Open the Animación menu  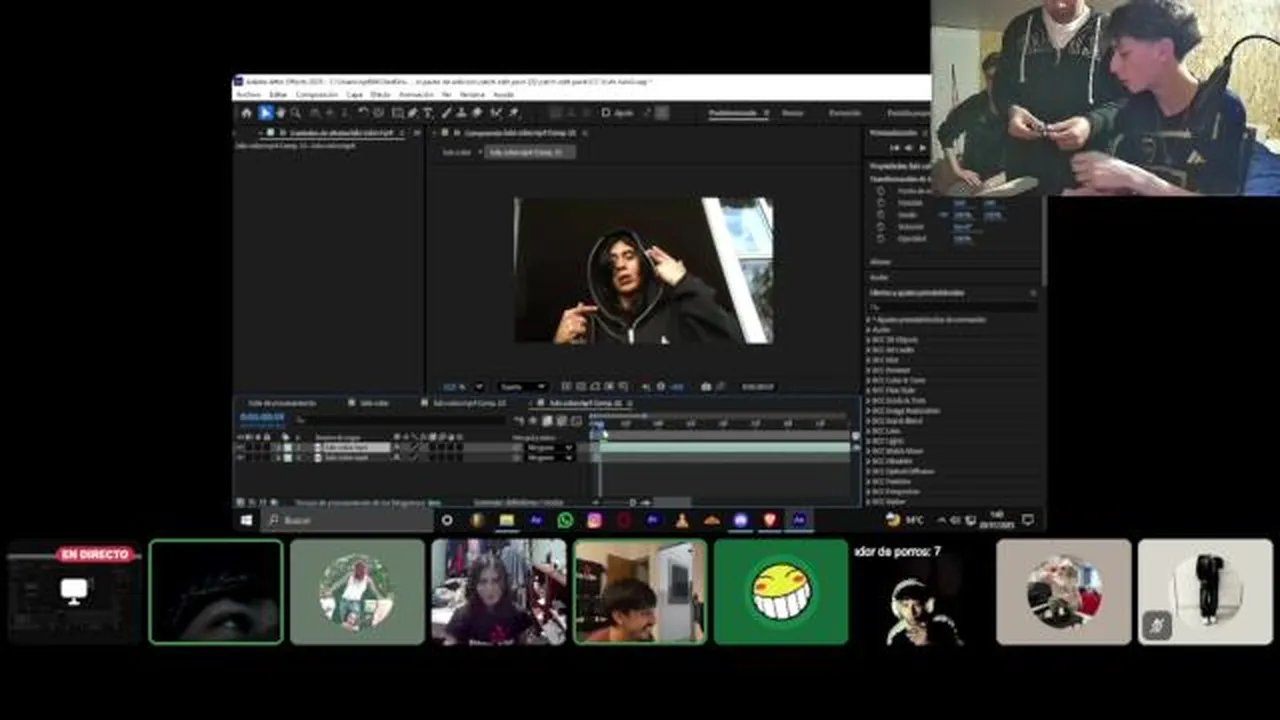pos(415,94)
